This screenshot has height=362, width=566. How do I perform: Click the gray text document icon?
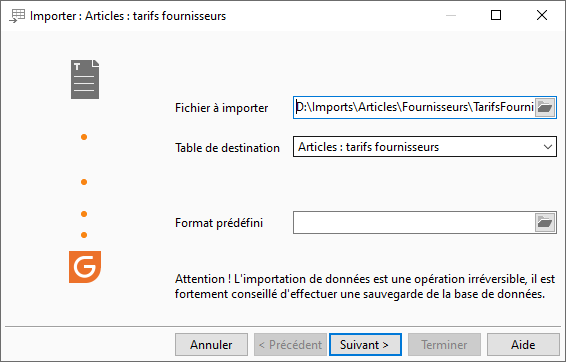[85, 79]
